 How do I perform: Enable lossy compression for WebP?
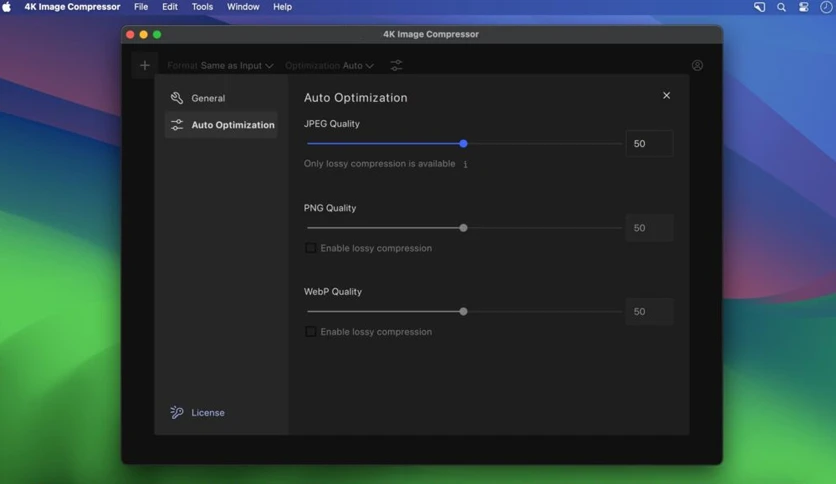[x=310, y=332]
